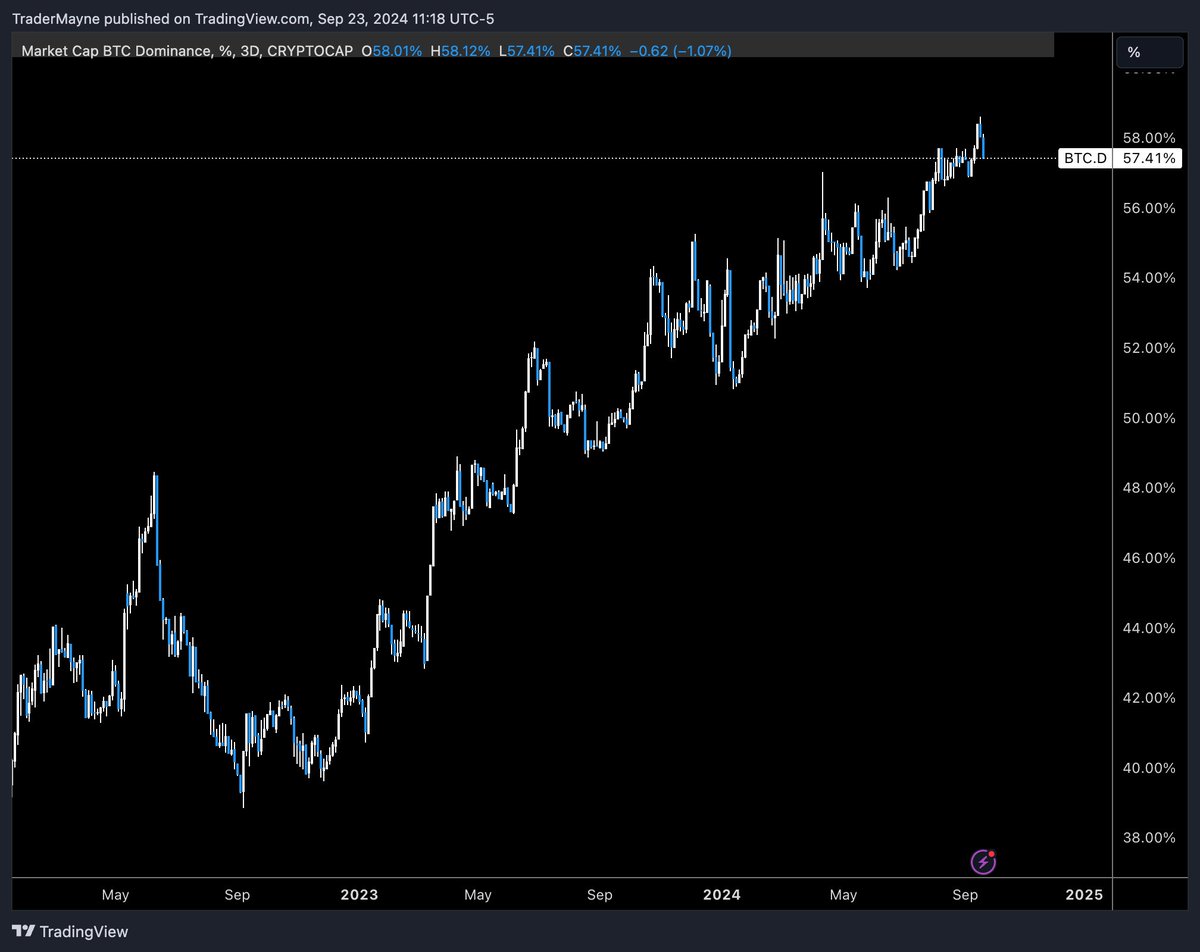The image size is (1200, 952).
Task: Click the 58.00% price axis label
Action: coord(1149,138)
